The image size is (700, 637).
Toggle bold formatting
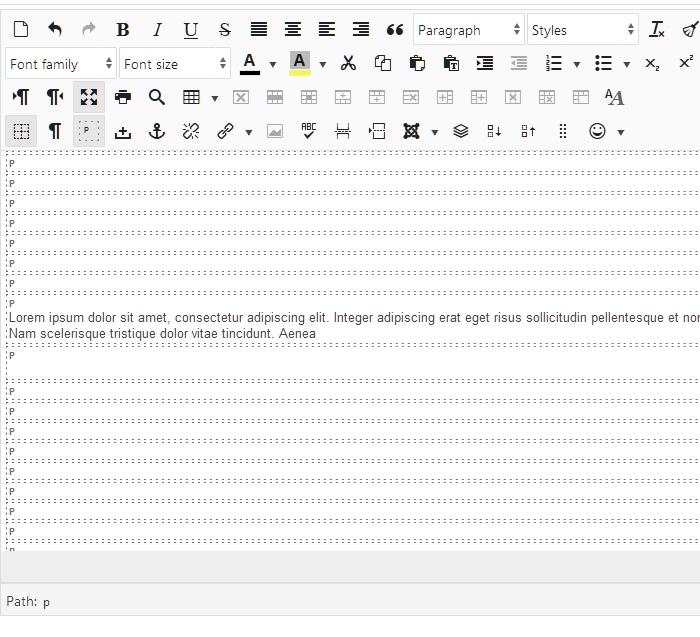pos(123,30)
